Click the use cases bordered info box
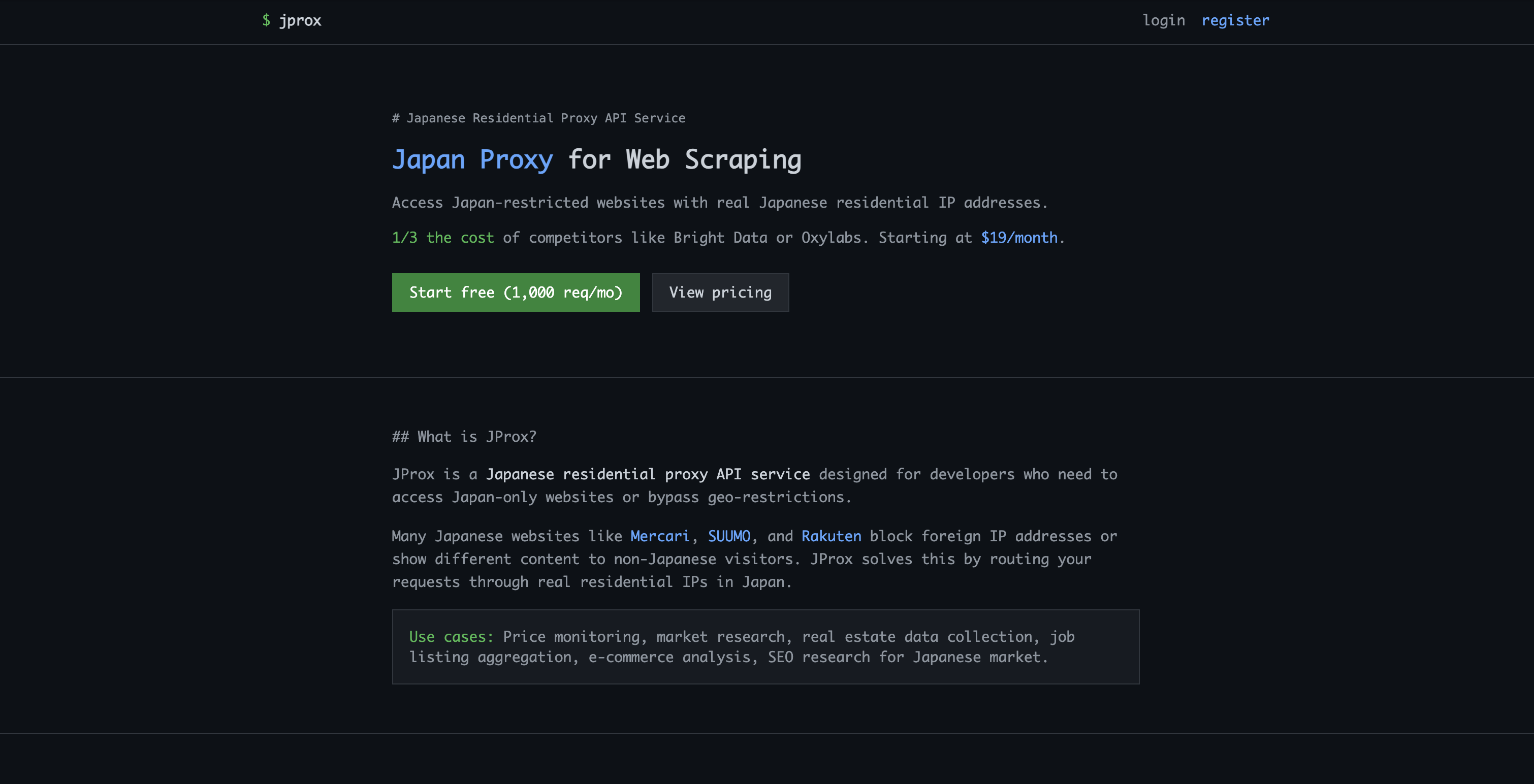Image resolution: width=1534 pixels, height=784 pixels. (x=766, y=646)
